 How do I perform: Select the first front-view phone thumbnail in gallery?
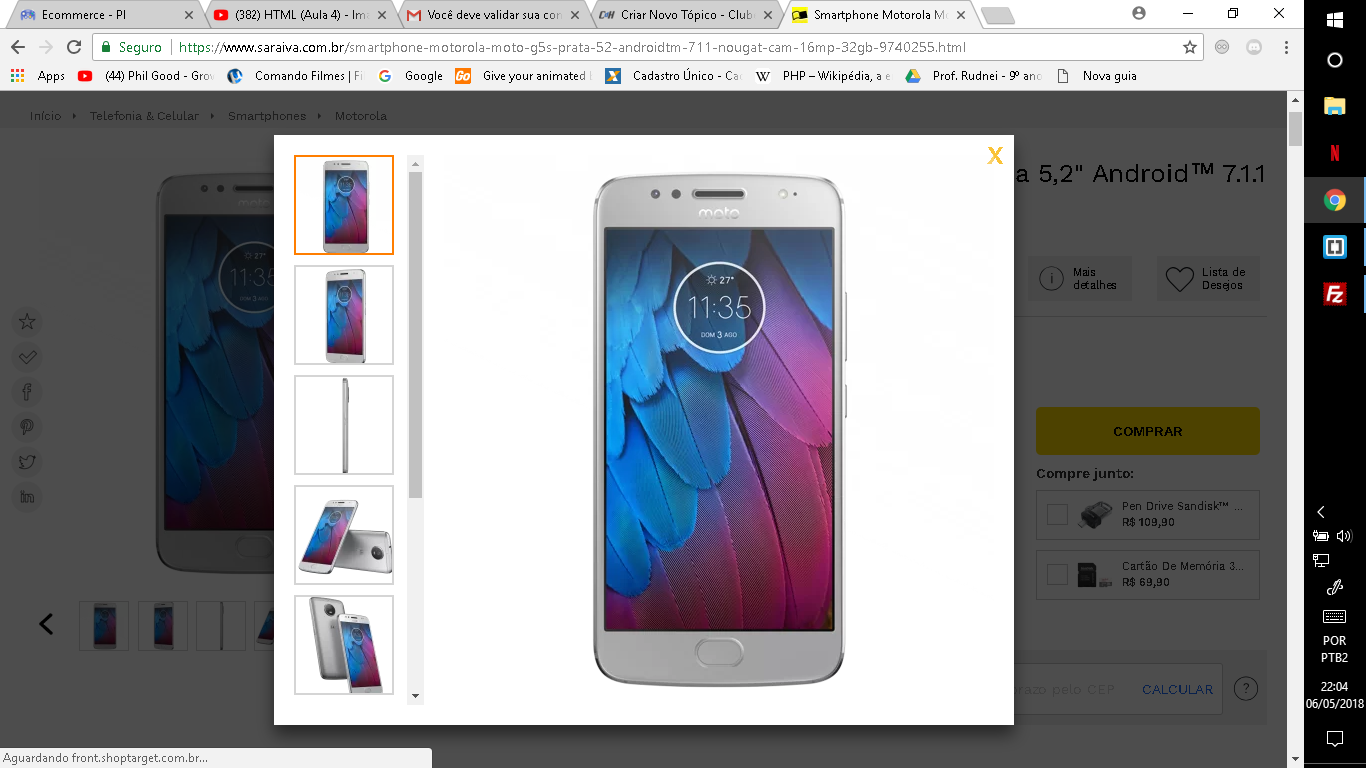click(344, 205)
